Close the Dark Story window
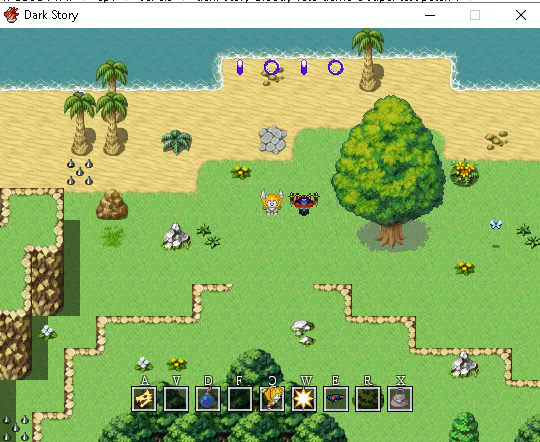540x442 pixels. coord(521,15)
